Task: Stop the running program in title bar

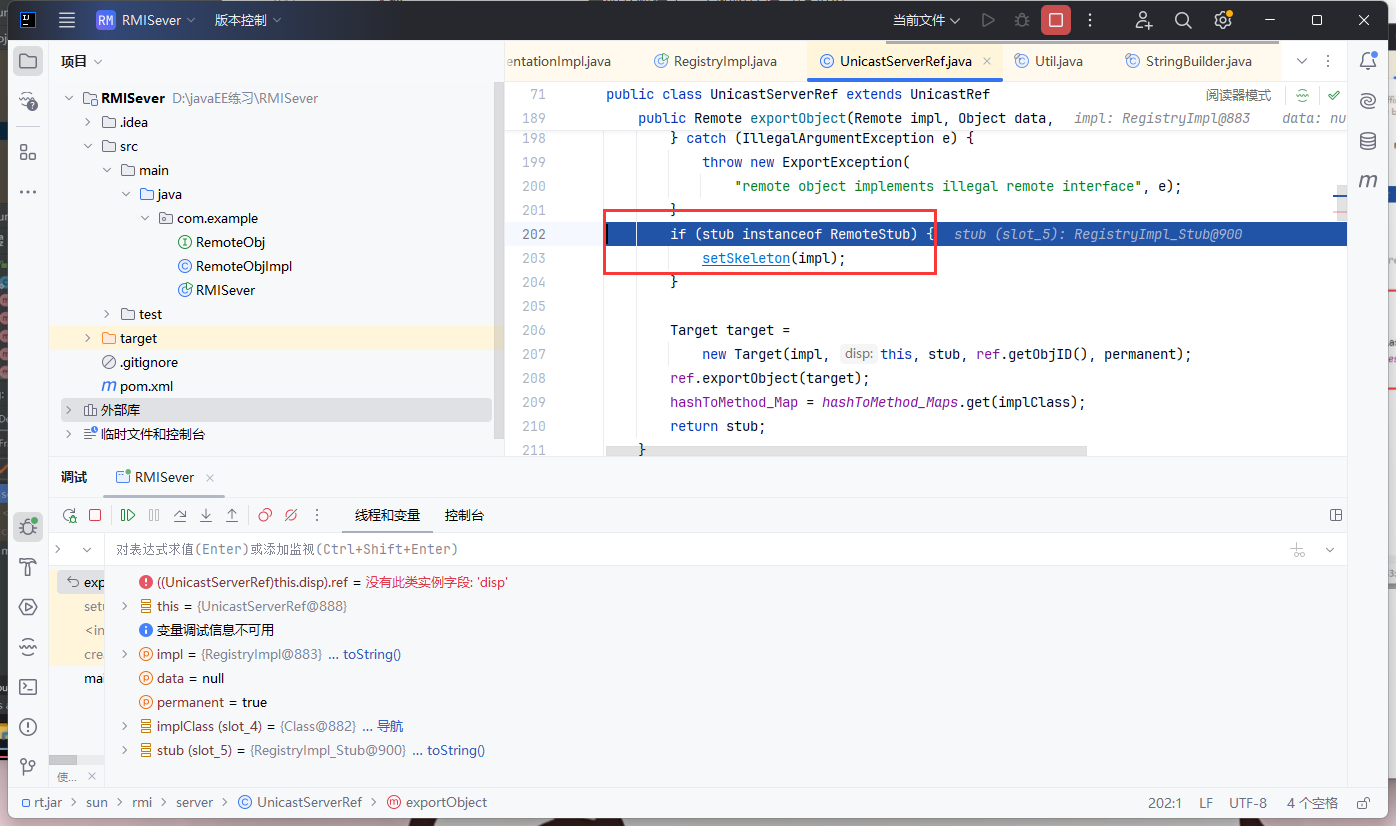Action: click(1056, 20)
